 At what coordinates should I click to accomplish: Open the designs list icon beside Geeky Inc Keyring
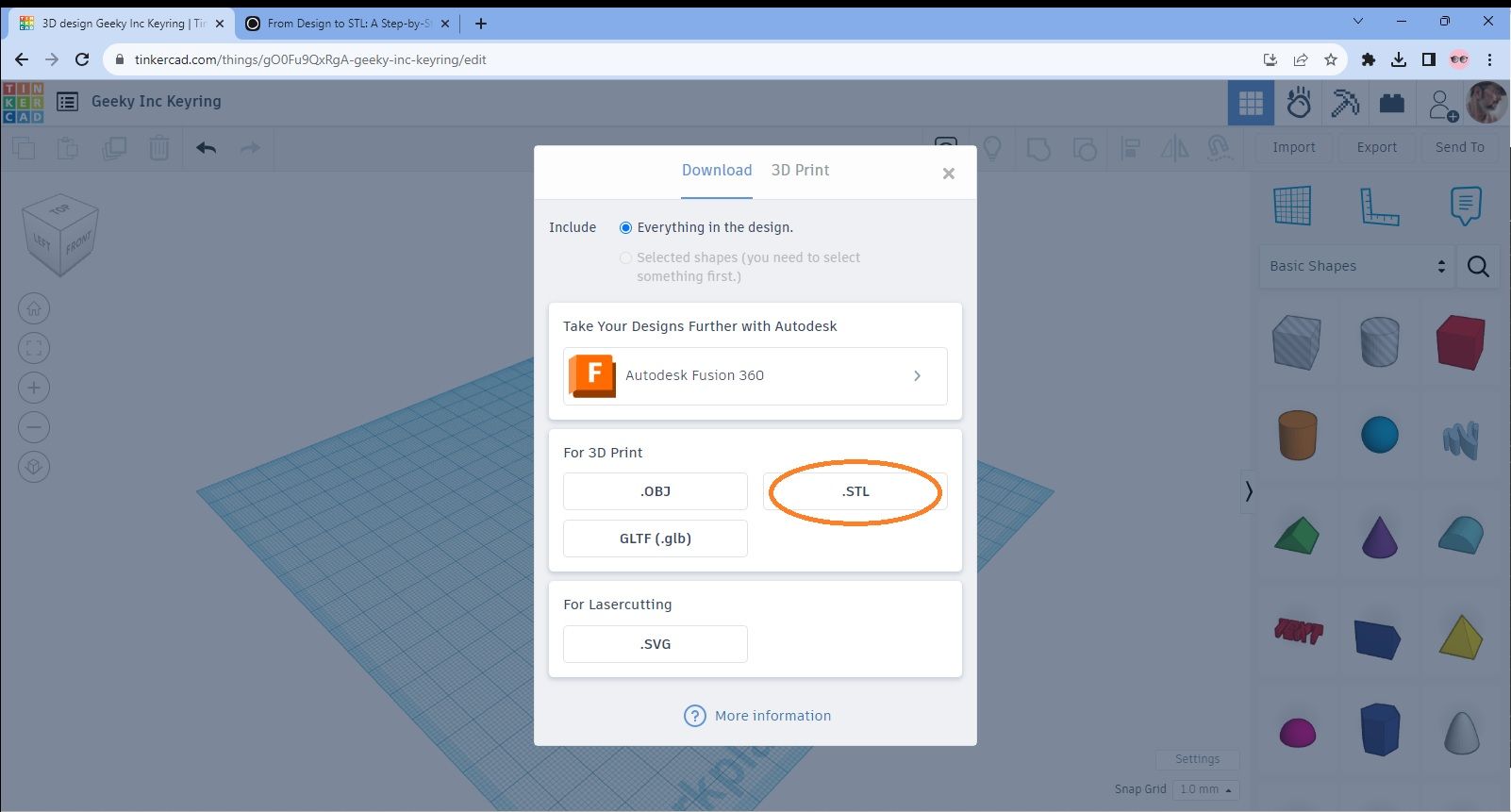[x=67, y=102]
